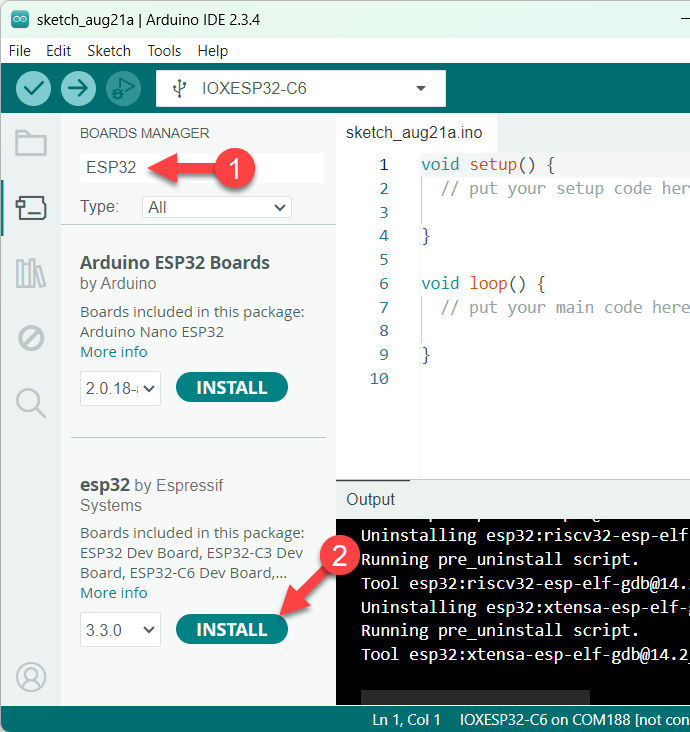Image resolution: width=690 pixels, height=732 pixels.
Task: Click the Upload arrow button
Action: tap(78, 88)
